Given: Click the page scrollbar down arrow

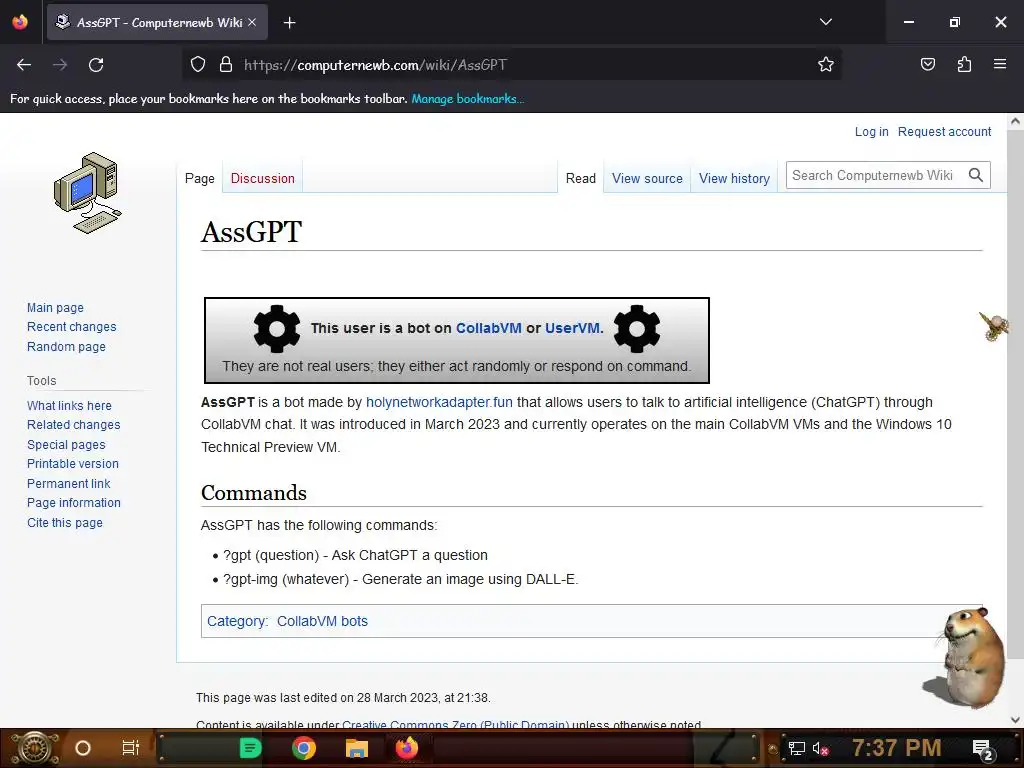Looking at the screenshot, I should pos(1016,720).
